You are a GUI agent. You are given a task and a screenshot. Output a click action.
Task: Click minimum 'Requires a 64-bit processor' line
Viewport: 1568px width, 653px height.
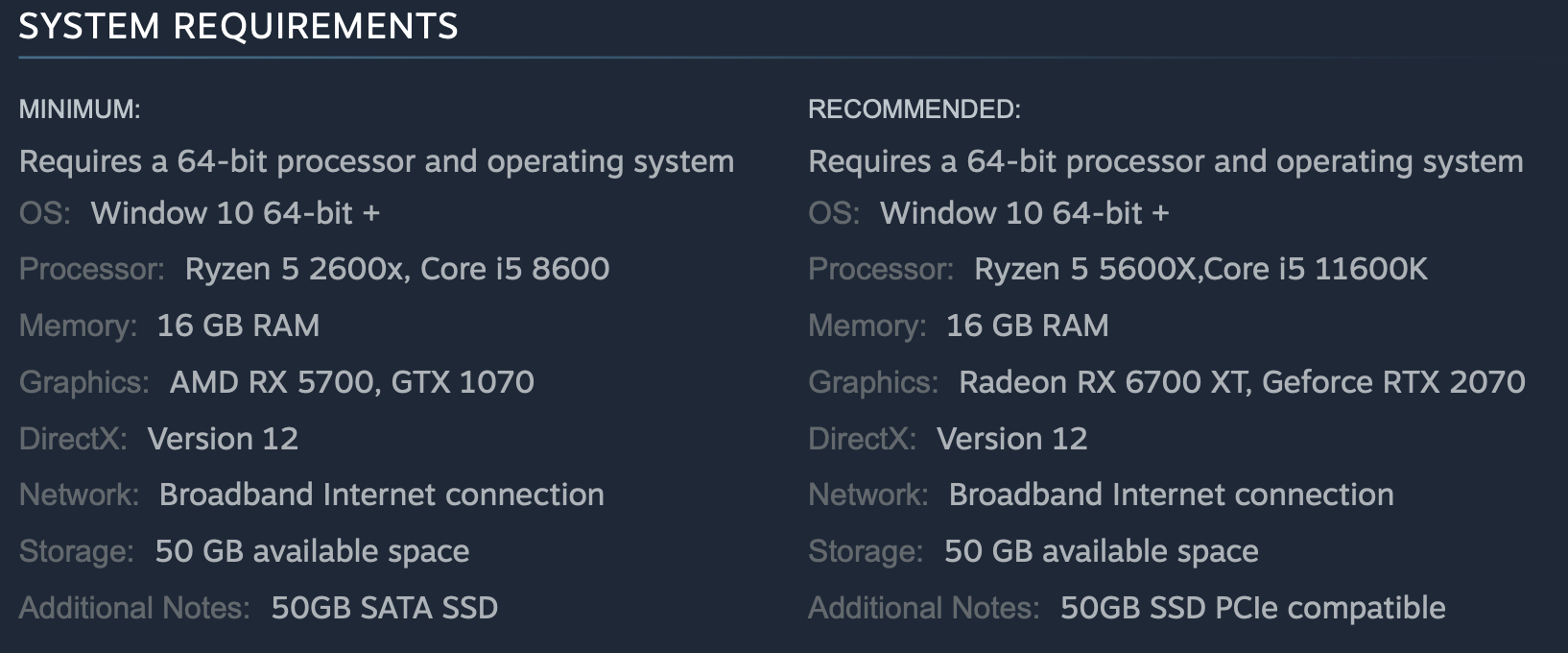(x=376, y=161)
